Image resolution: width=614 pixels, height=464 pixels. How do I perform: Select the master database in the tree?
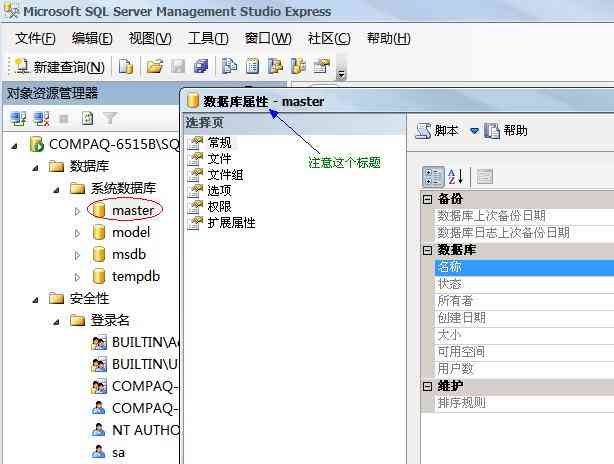(133, 211)
